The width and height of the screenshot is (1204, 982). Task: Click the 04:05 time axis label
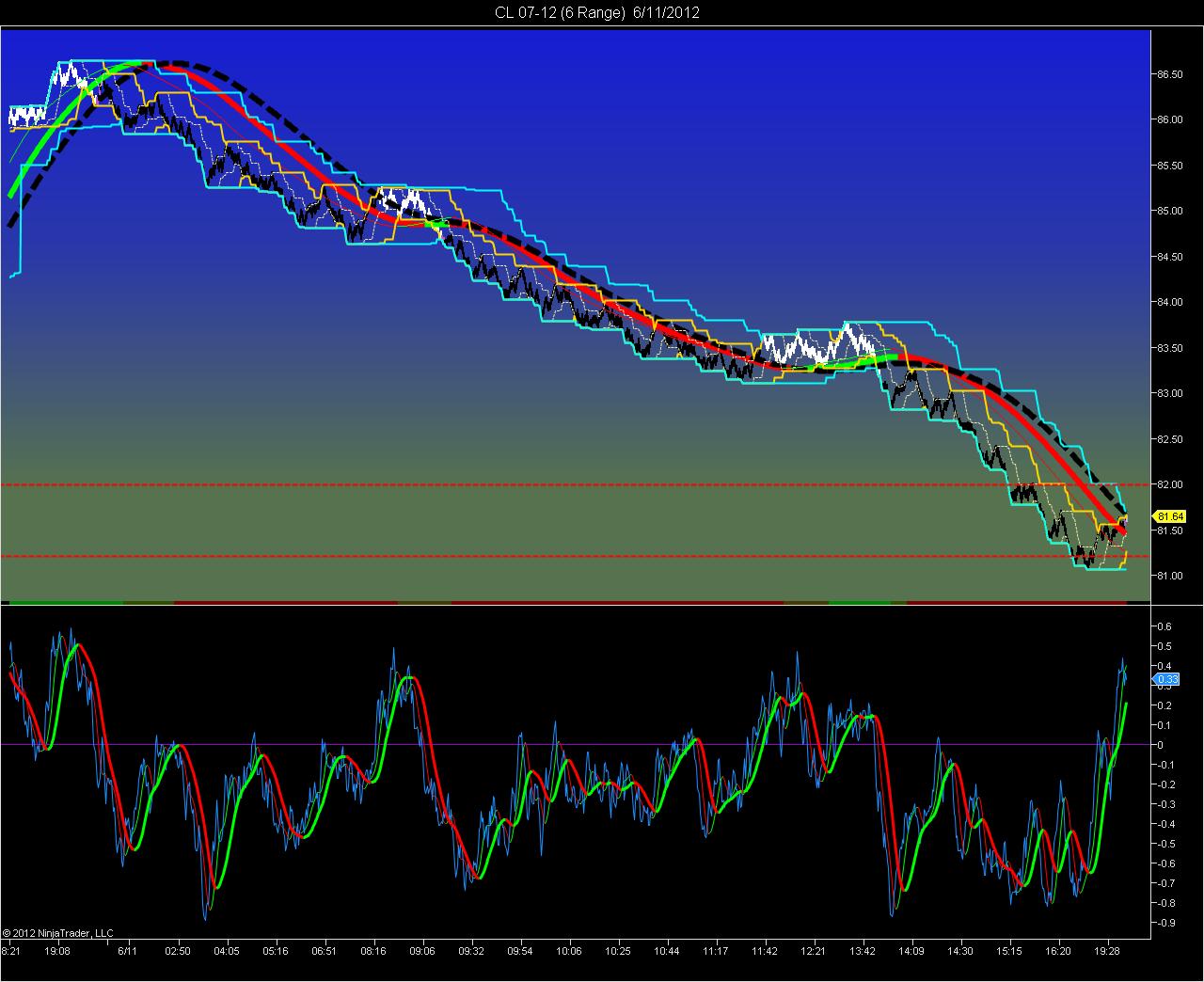(x=227, y=951)
